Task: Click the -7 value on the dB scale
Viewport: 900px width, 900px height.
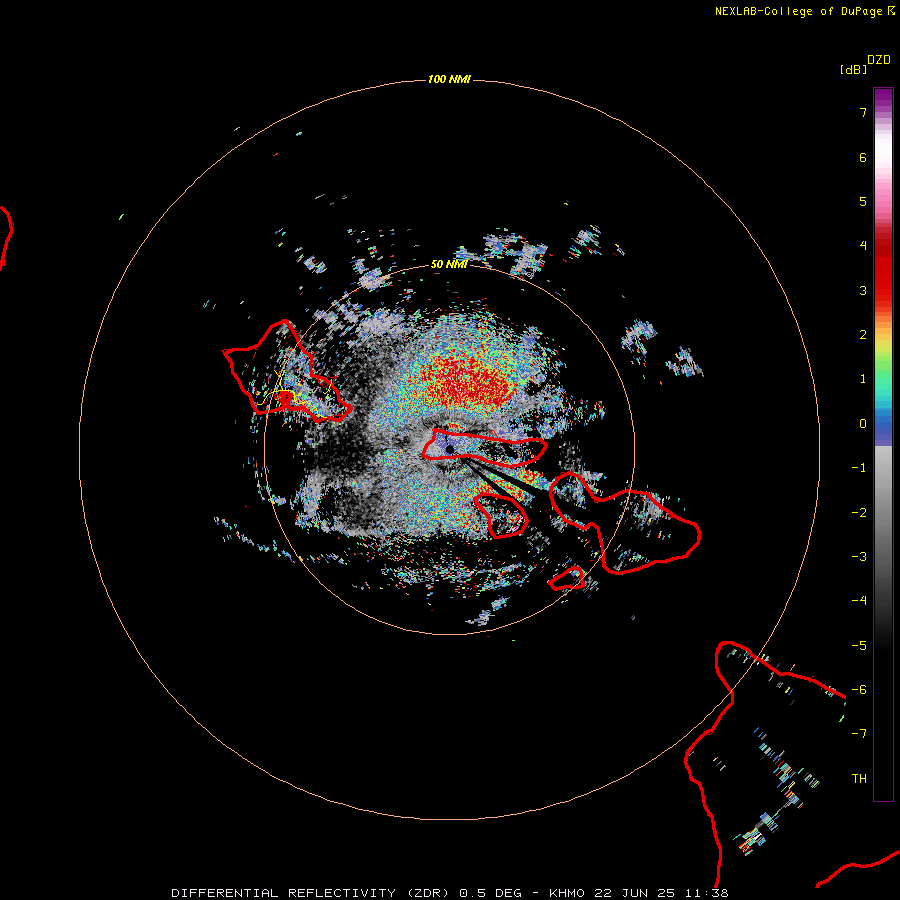Action: [x=859, y=734]
